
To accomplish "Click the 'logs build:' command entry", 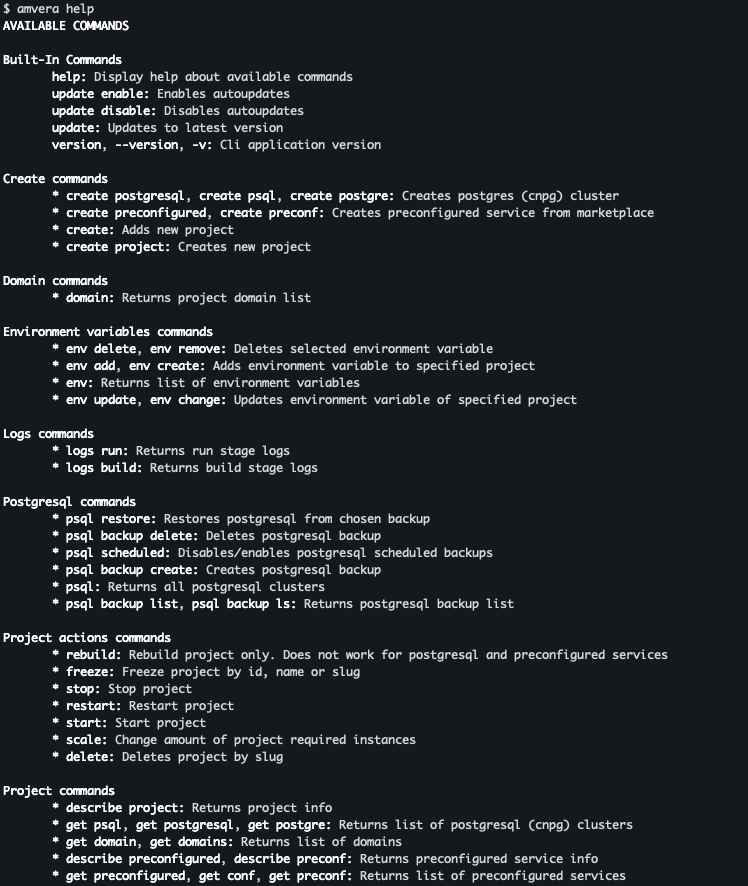I will (x=104, y=467).
